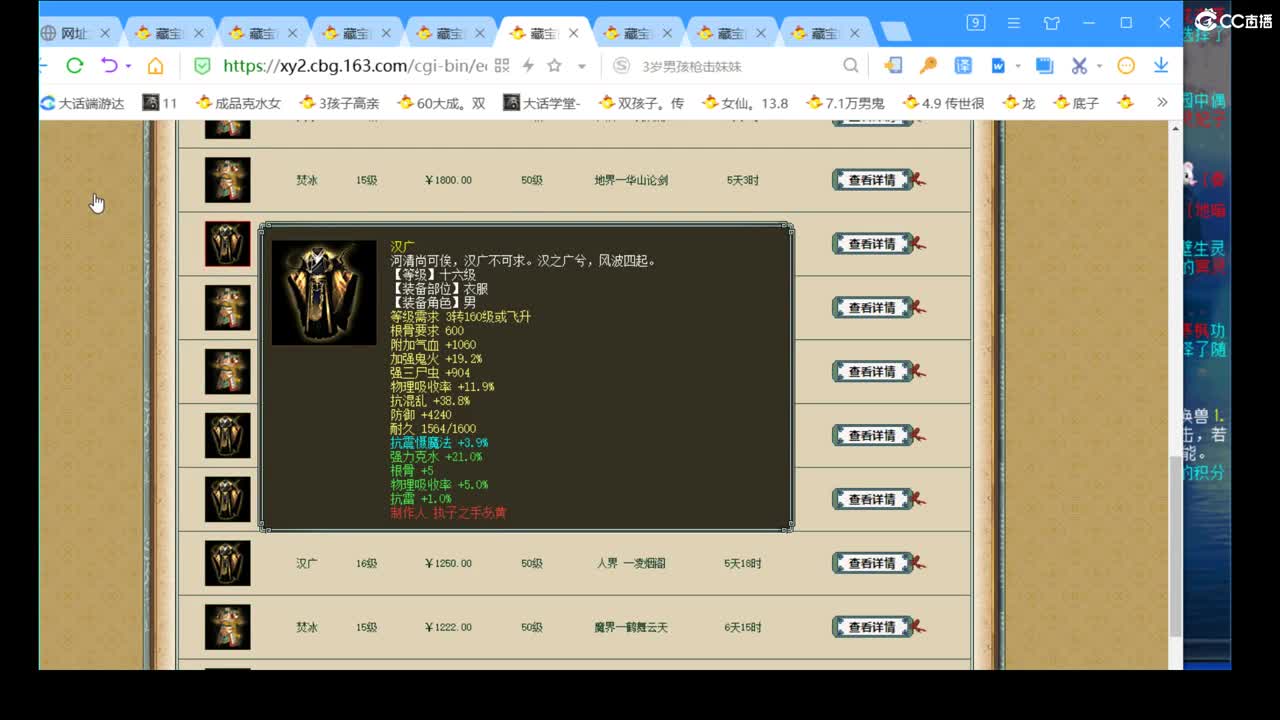Open downloads with the blue arrow icon
This screenshot has width=1280, height=720.
pyautogui.click(x=1161, y=66)
